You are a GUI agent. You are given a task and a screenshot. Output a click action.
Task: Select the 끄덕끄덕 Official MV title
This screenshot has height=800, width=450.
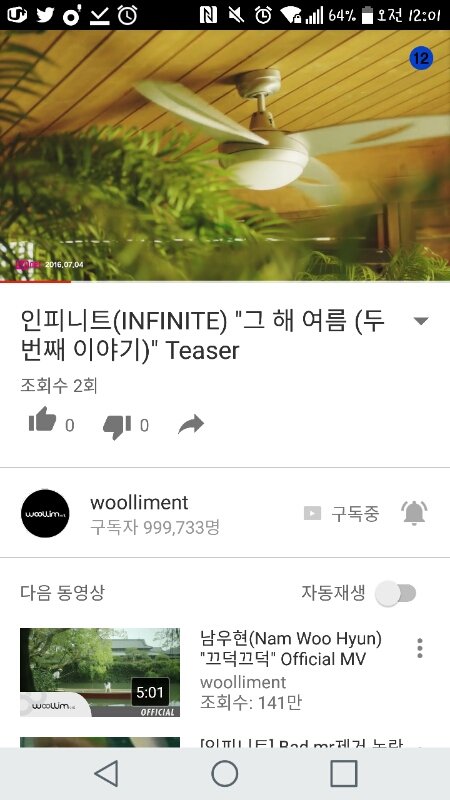pos(291,648)
